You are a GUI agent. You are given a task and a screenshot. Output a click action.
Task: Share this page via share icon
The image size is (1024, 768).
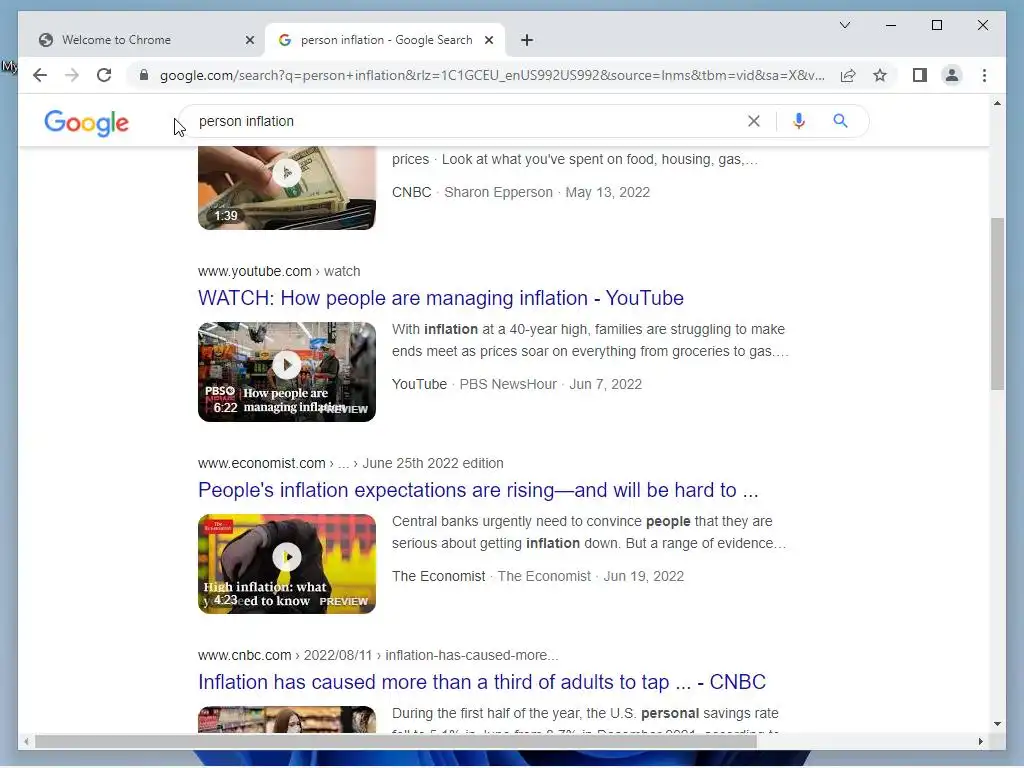[x=848, y=75]
